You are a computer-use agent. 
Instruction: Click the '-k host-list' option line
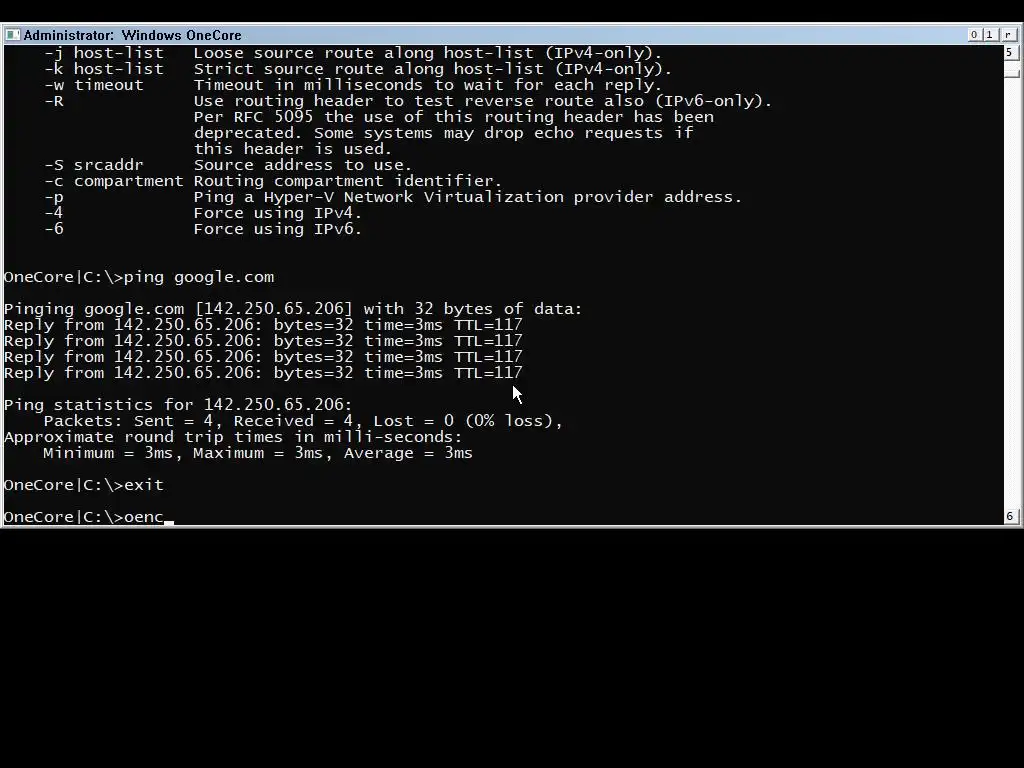(358, 69)
